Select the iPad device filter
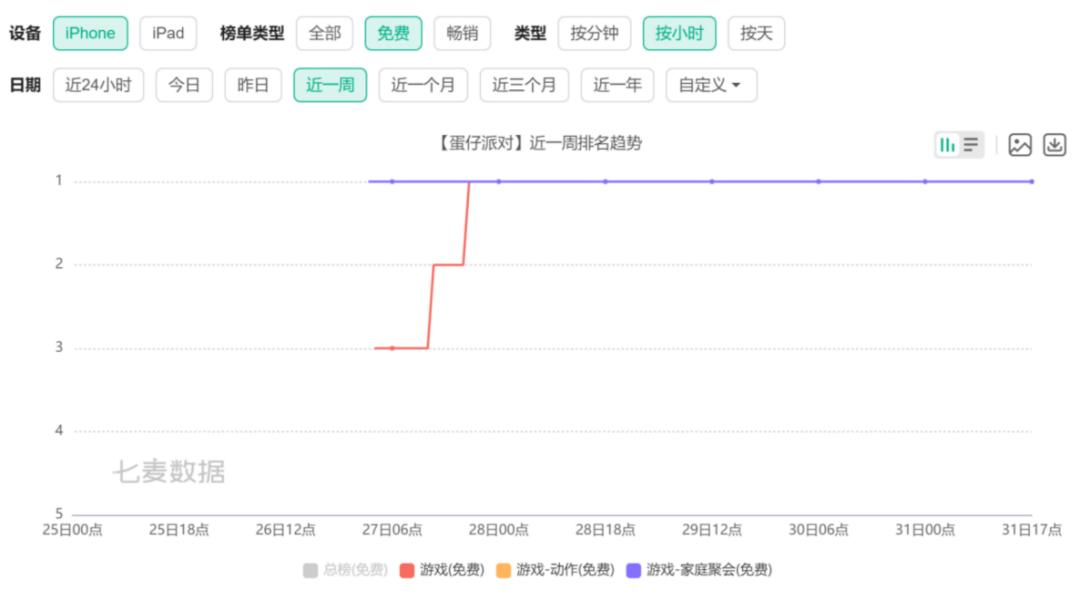The height and width of the screenshot is (600, 1080). coord(166,32)
